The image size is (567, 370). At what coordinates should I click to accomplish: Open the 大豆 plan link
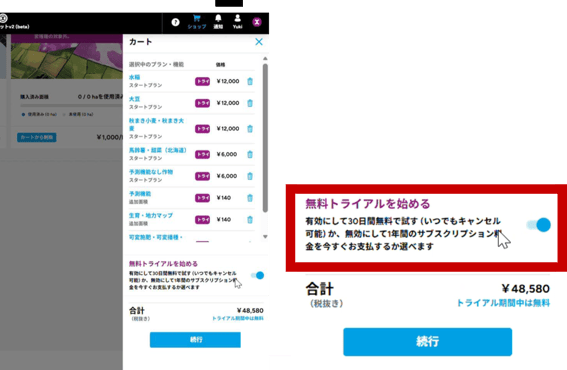[x=135, y=99]
